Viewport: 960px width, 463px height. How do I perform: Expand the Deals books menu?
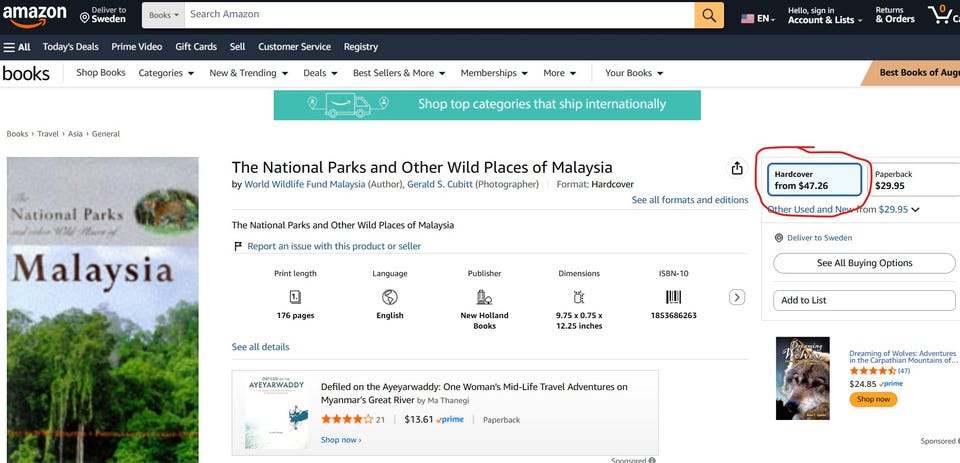(x=320, y=73)
